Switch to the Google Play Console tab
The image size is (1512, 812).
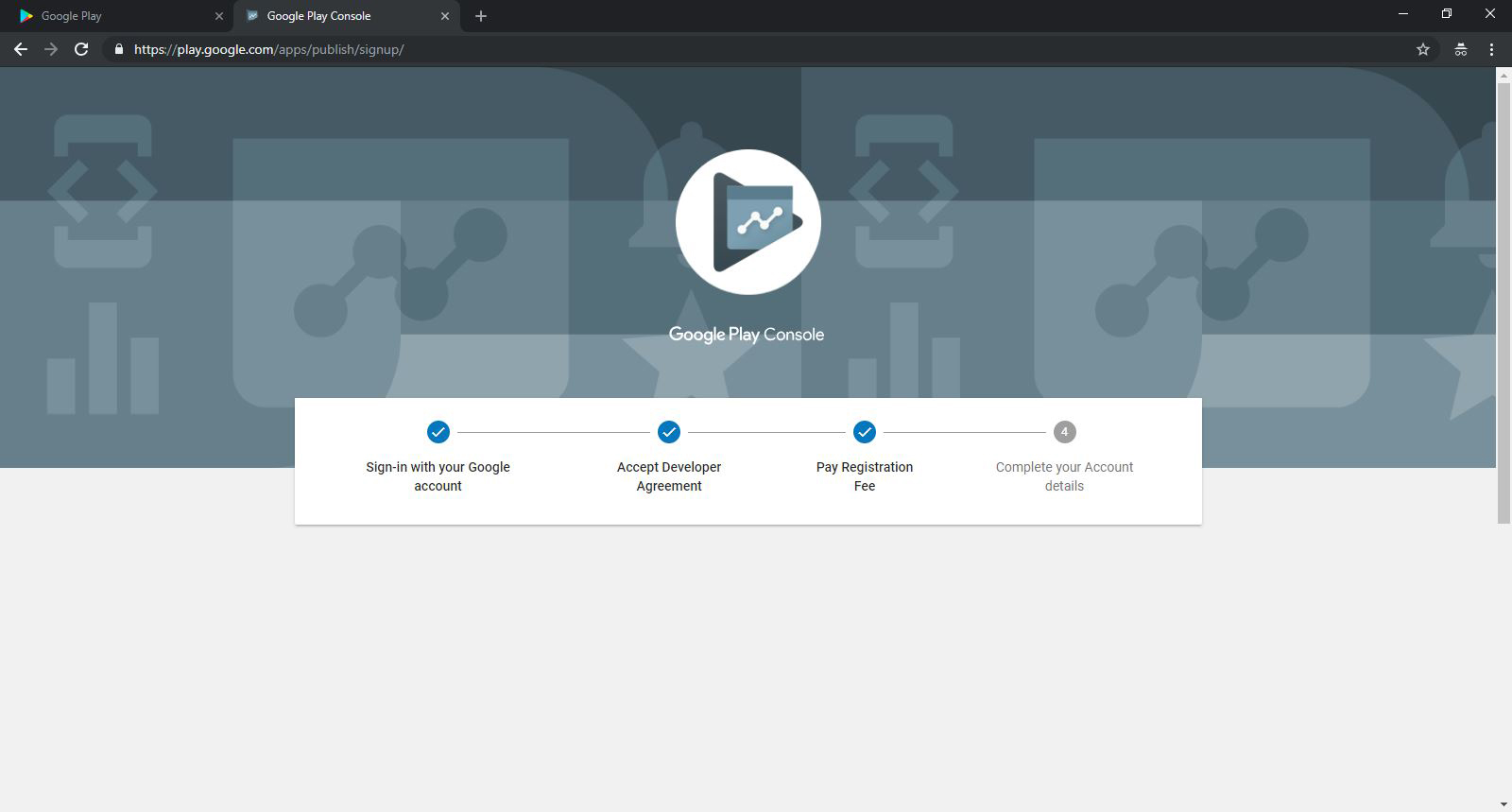pos(347,16)
